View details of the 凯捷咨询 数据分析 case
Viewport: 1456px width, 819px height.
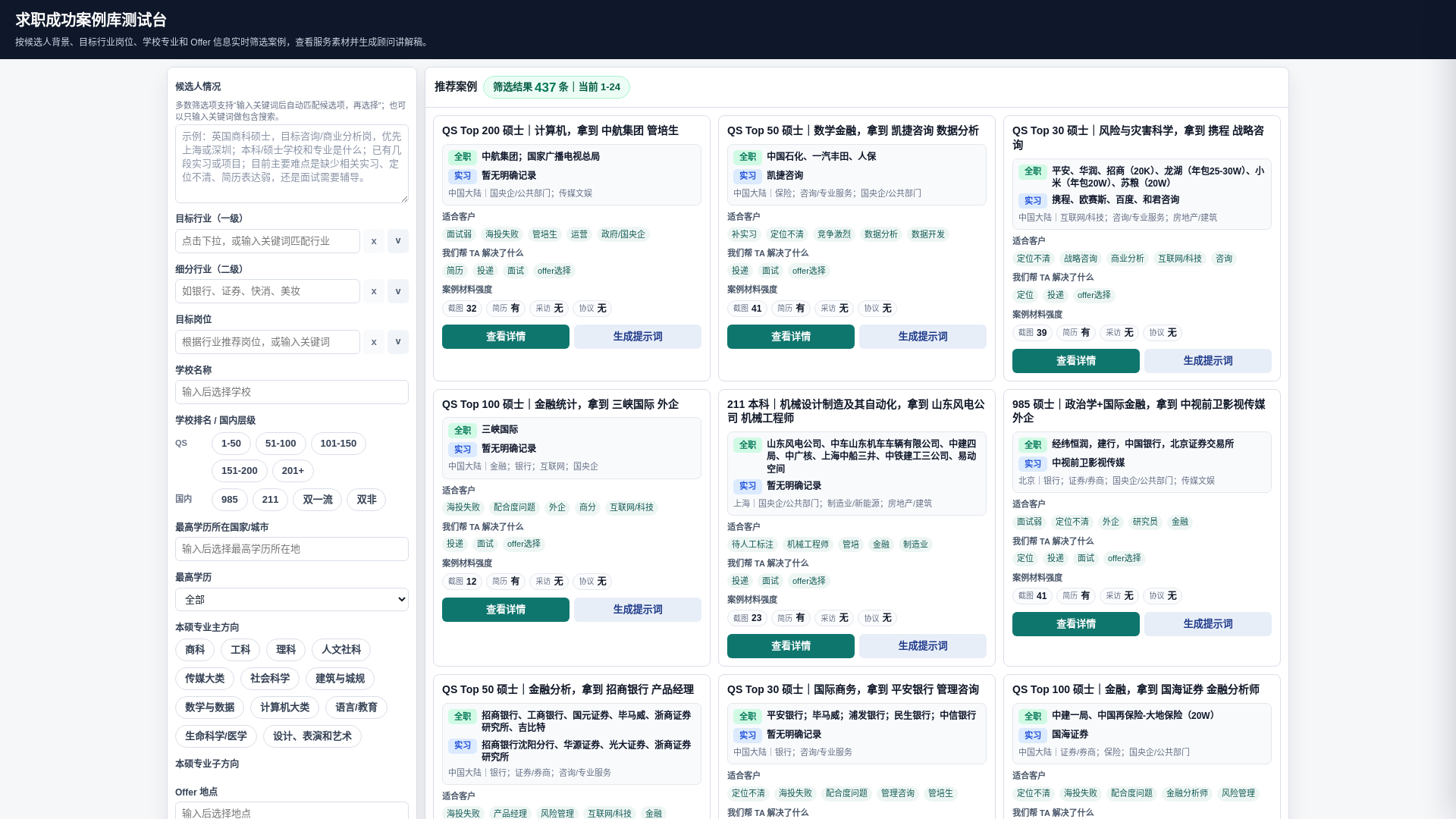(x=791, y=337)
